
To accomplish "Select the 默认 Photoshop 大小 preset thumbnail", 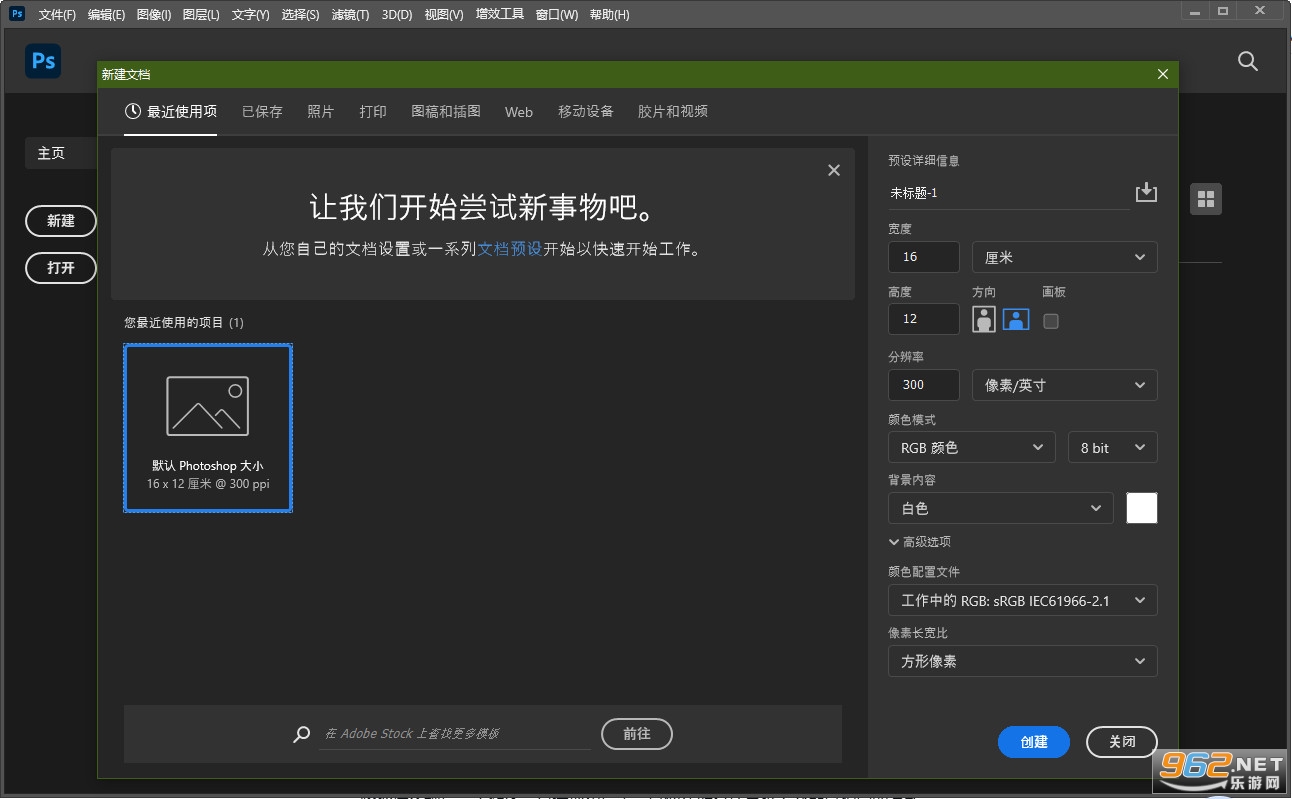I will [x=208, y=428].
